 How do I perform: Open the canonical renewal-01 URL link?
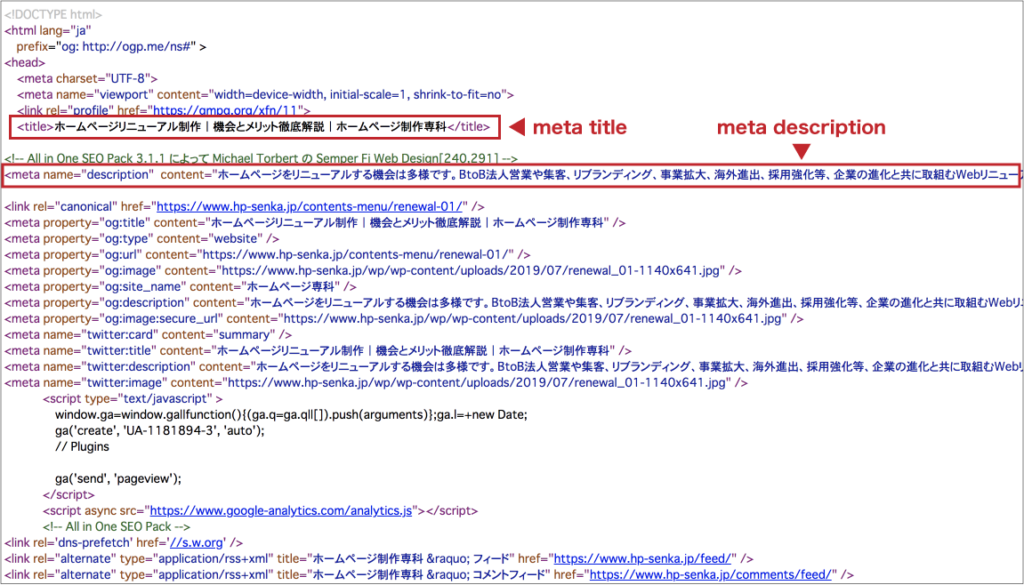tap(310, 206)
